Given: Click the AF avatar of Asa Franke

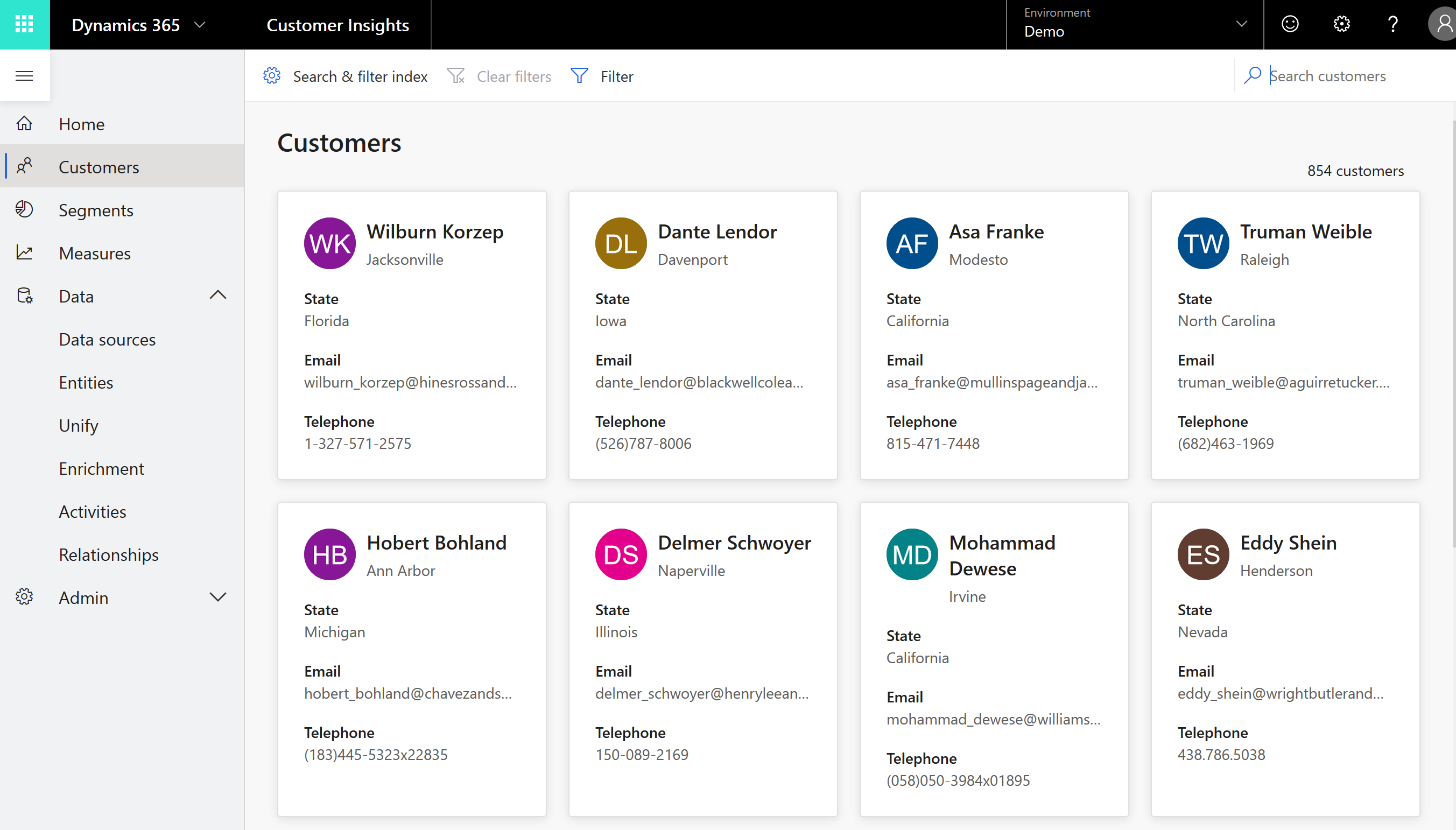Looking at the screenshot, I should click(912, 243).
